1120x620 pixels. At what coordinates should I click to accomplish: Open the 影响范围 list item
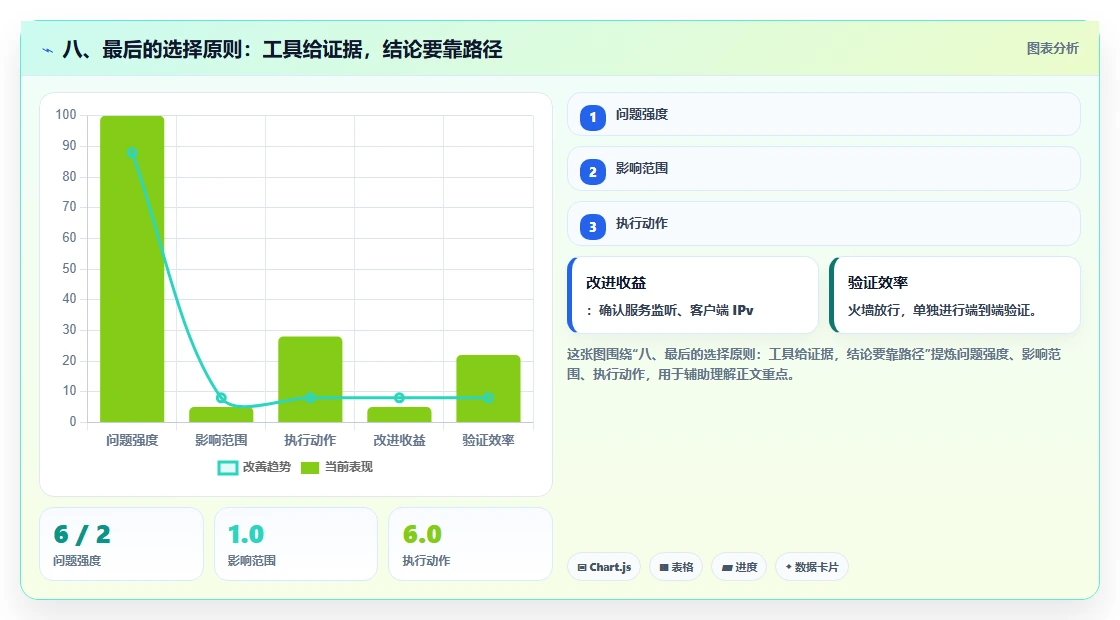pyautogui.click(x=824, y=169)
